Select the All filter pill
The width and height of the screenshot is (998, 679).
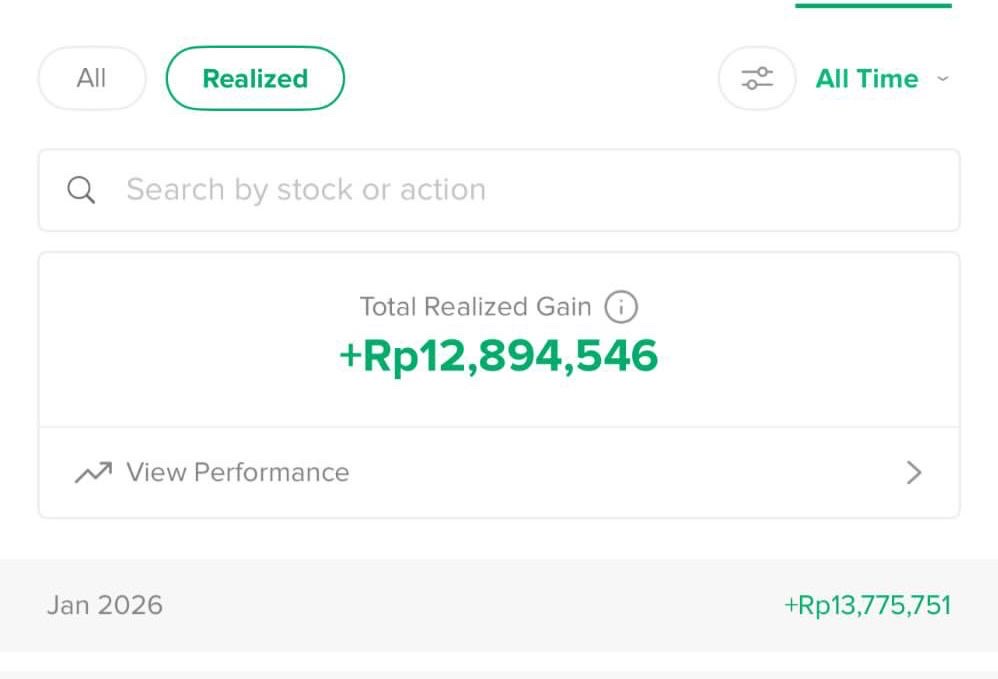click(x=91, y=78)
